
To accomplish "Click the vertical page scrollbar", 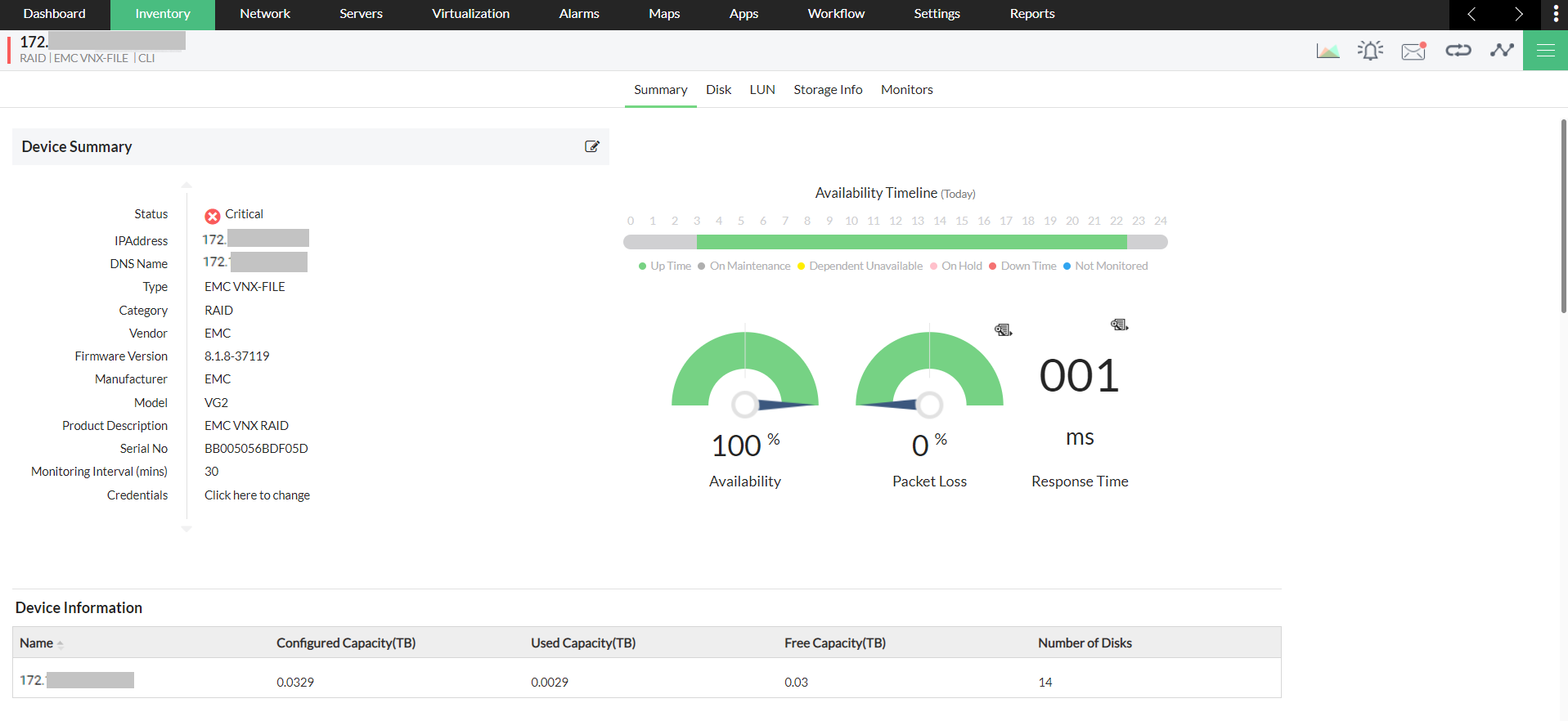I will point(1563,217).
